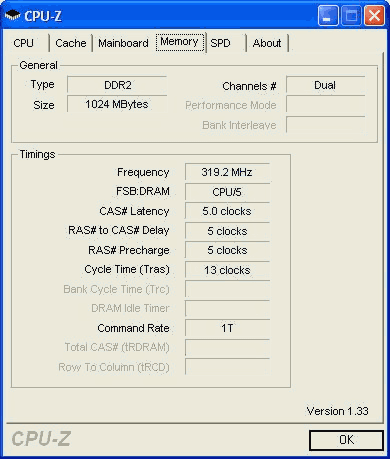Click the Cycle Time (Tras) label
This screenshot has height=459, width=390.
point(127,269)
